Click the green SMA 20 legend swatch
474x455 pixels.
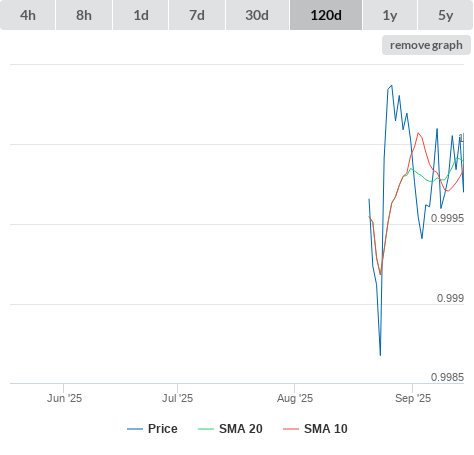[206, 429]
